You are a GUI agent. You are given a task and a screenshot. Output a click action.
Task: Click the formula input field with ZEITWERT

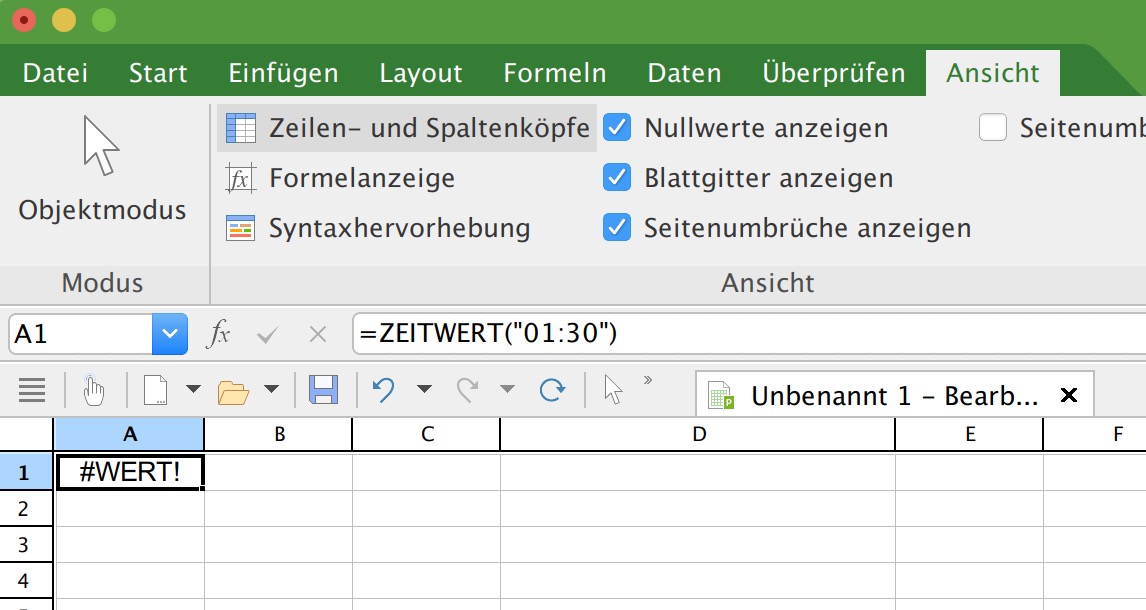749,334
